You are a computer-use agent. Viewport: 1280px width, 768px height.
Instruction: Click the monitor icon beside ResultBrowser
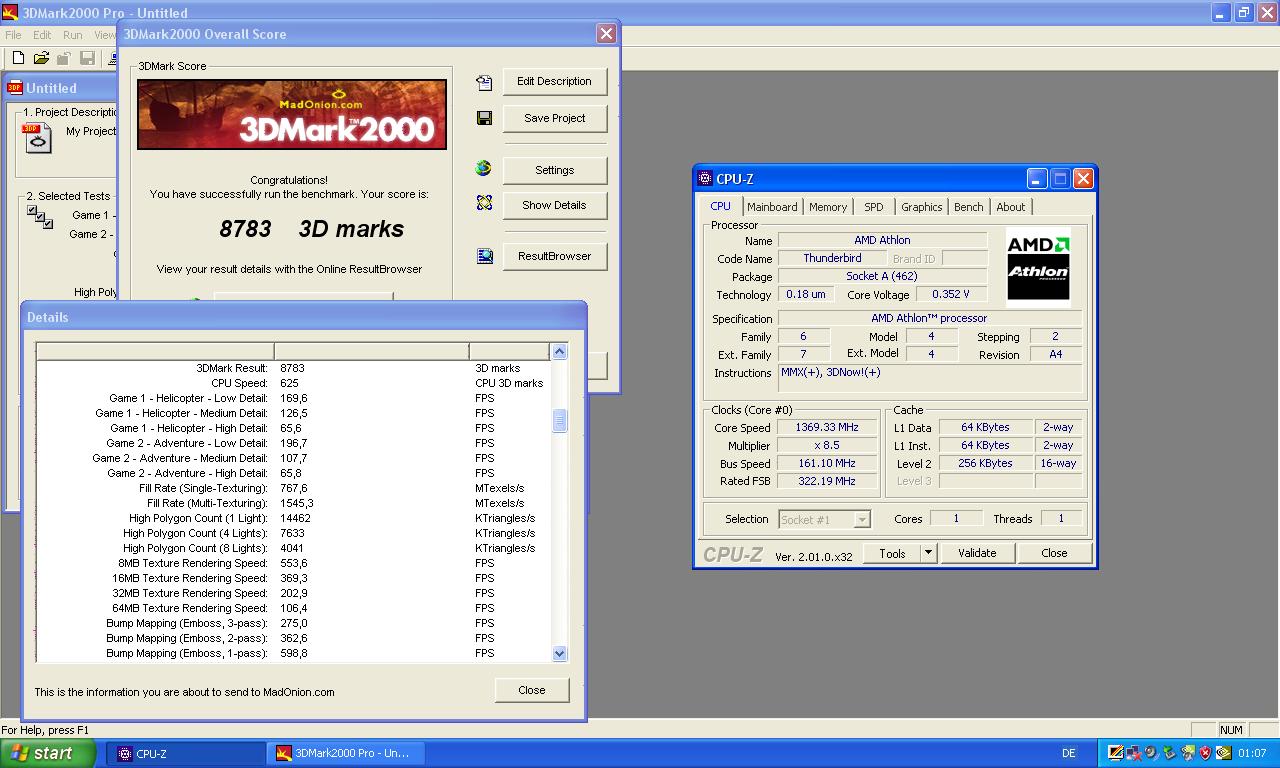click(x=484, y=256)
